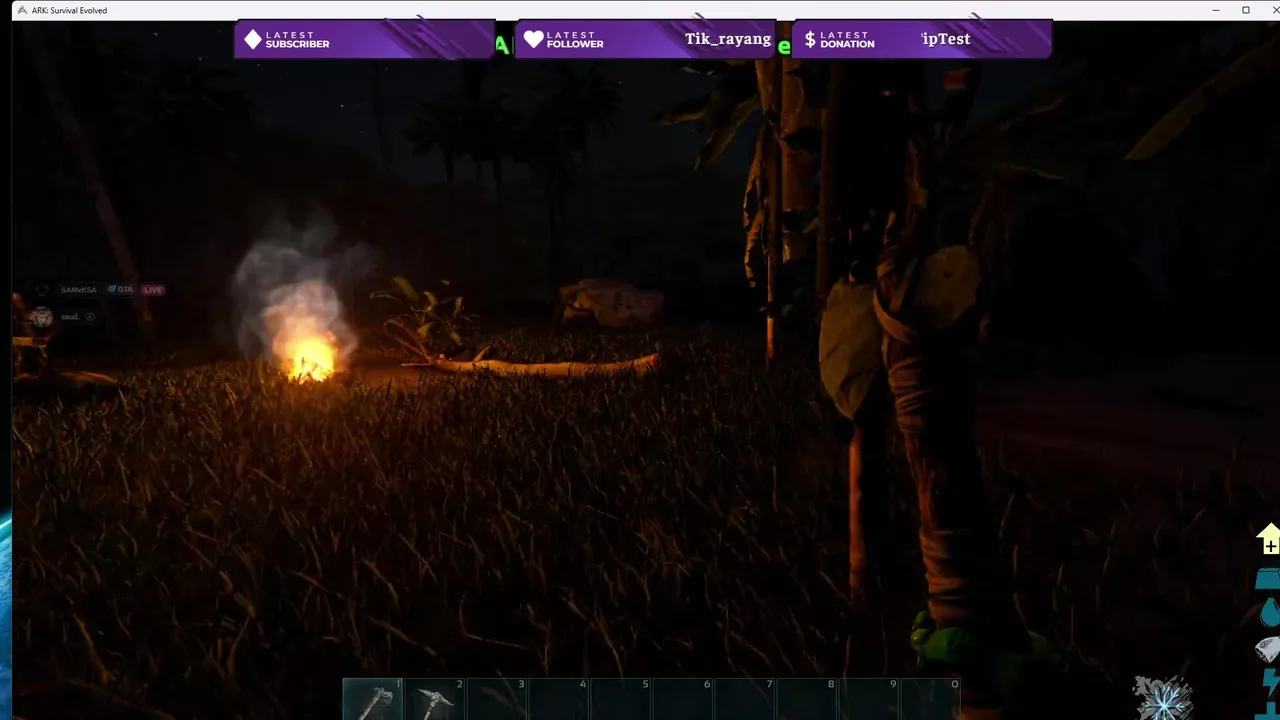Click the follower name Tik_rayang
The width and height of the screenshot is (1280, 720).
pos(728,39)
